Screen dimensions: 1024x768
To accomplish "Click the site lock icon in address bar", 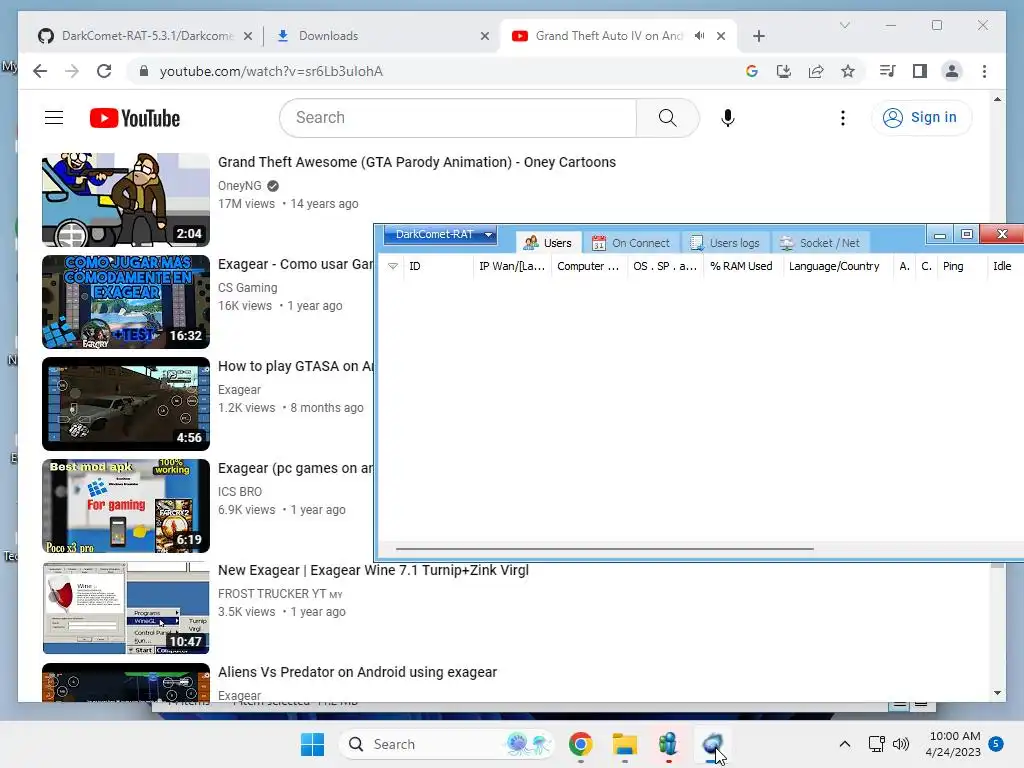I will click(144, 71).
